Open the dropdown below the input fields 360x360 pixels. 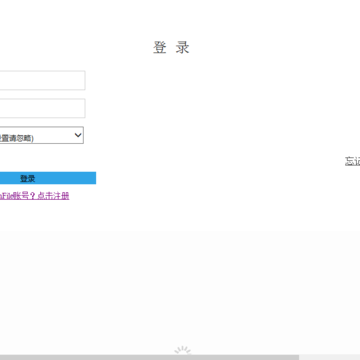tap(42, 135)
